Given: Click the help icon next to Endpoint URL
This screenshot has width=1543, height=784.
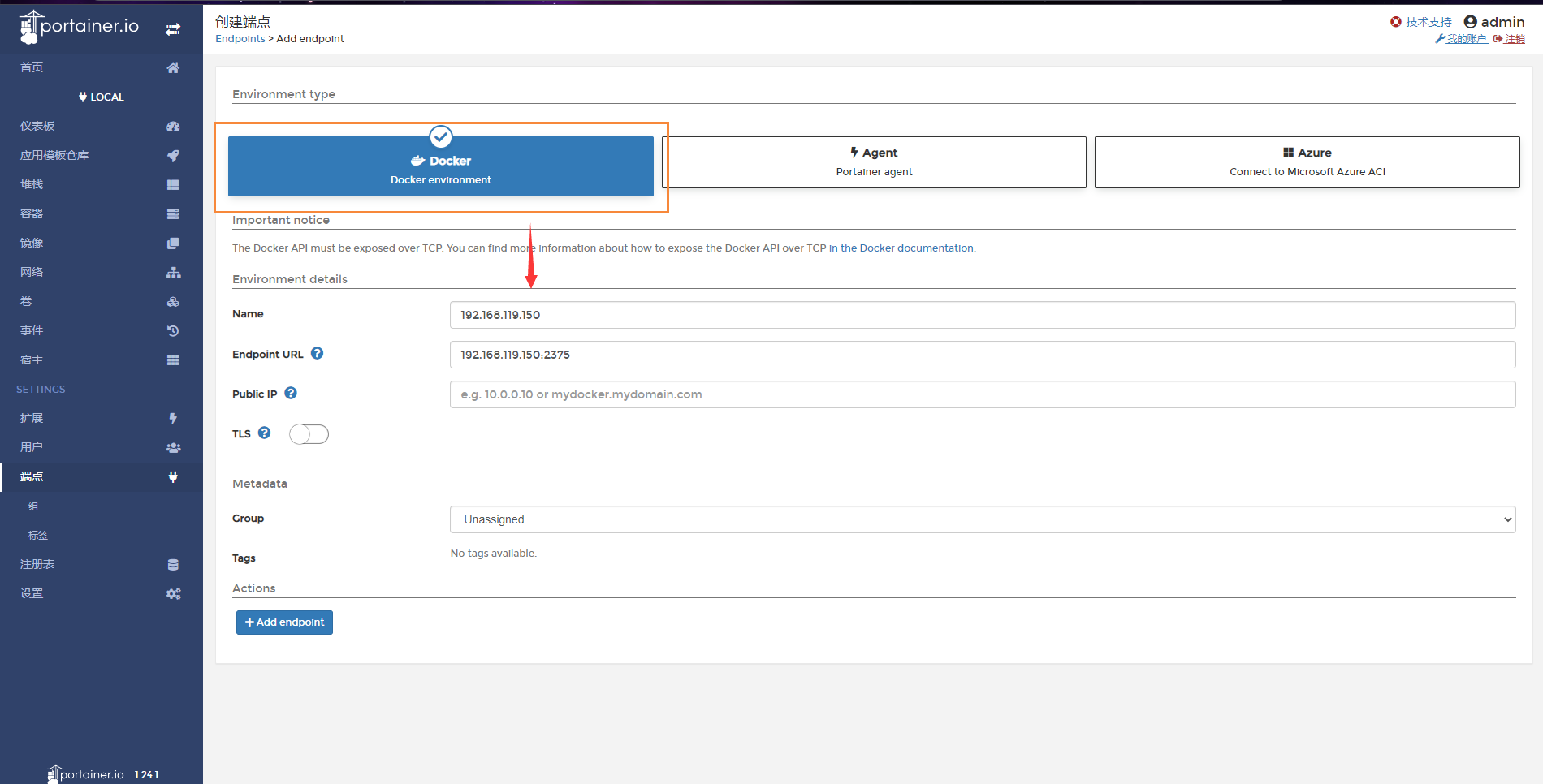Looking at the screenshot, I should click(318, 353).
